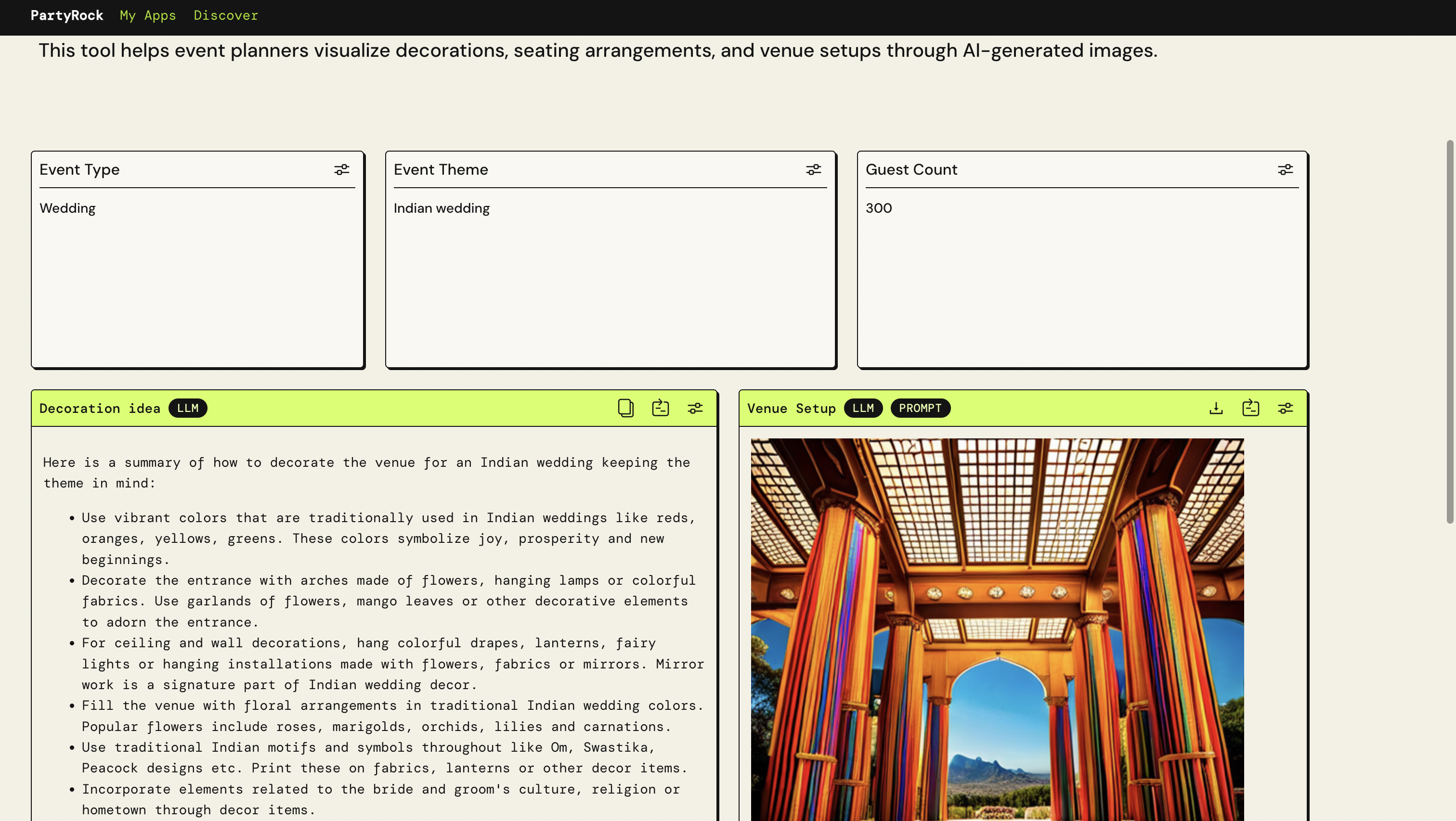Edit Decoration idea widget settings

(695, 408)
